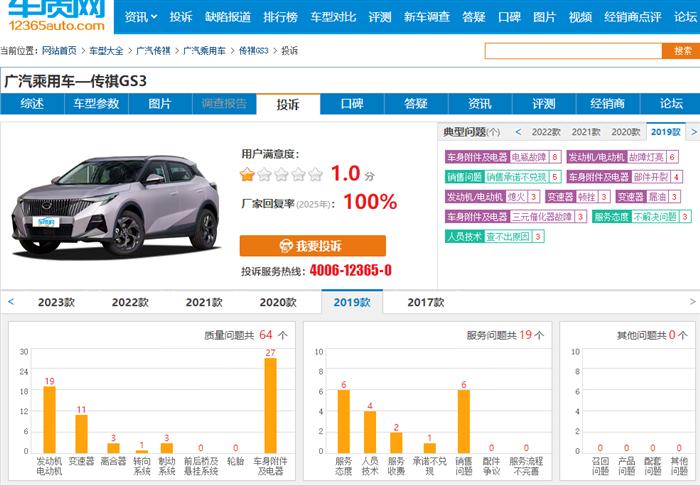Focus the search input field
Screen dimensions: 700x485
pos(573,51)
